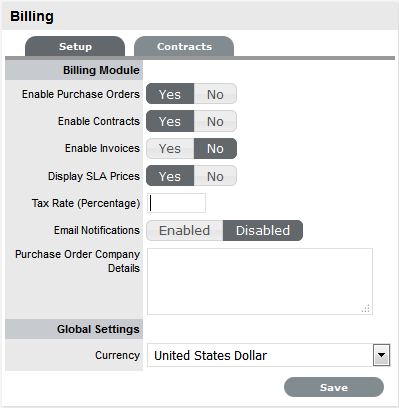This screenshot has height=408, width=399.
Task: Click the Global Settings section header
Action: click(x=74, y=329)
